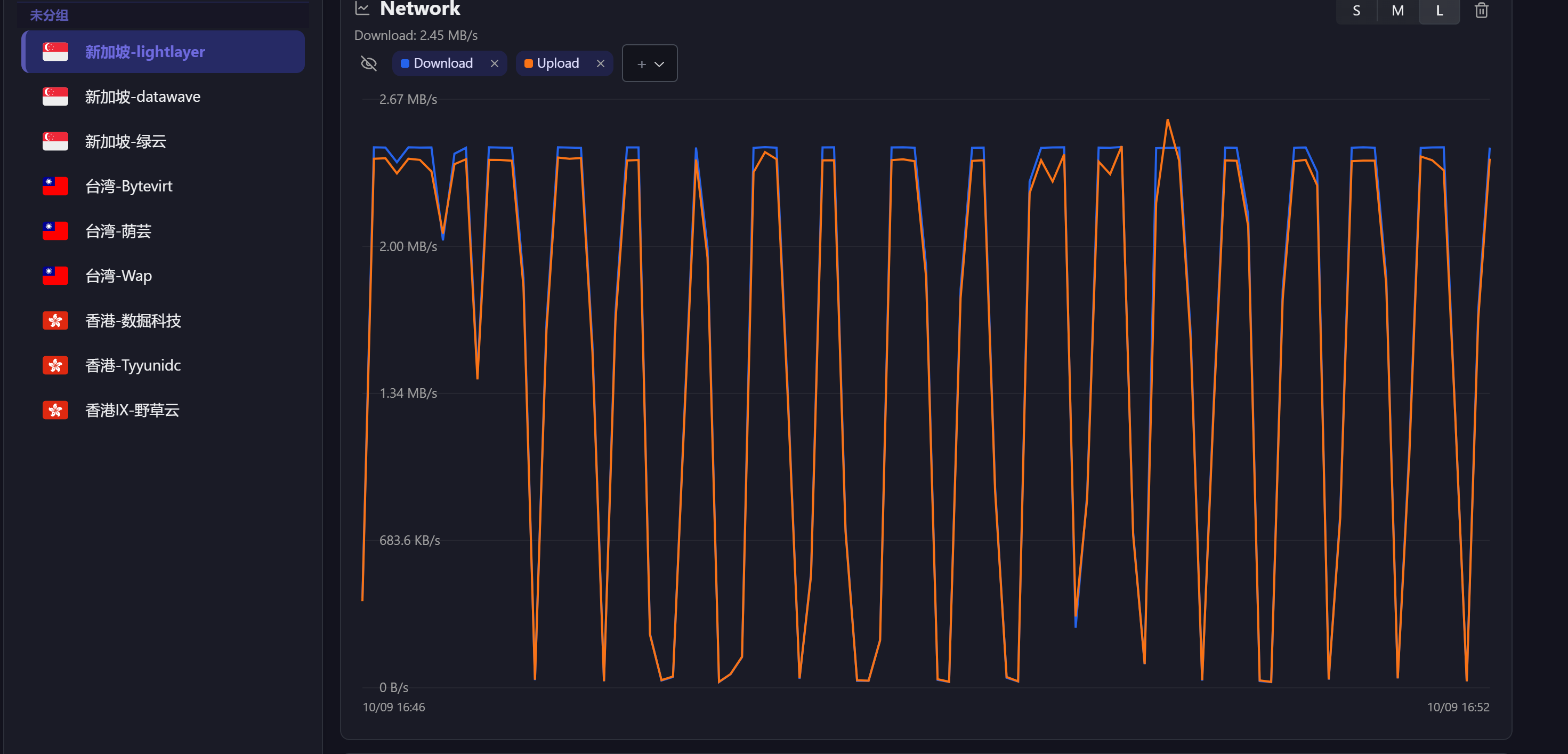The image size is (1568, 754).
Task: Select server 新加坡-lightlayer
Action: 163,52
